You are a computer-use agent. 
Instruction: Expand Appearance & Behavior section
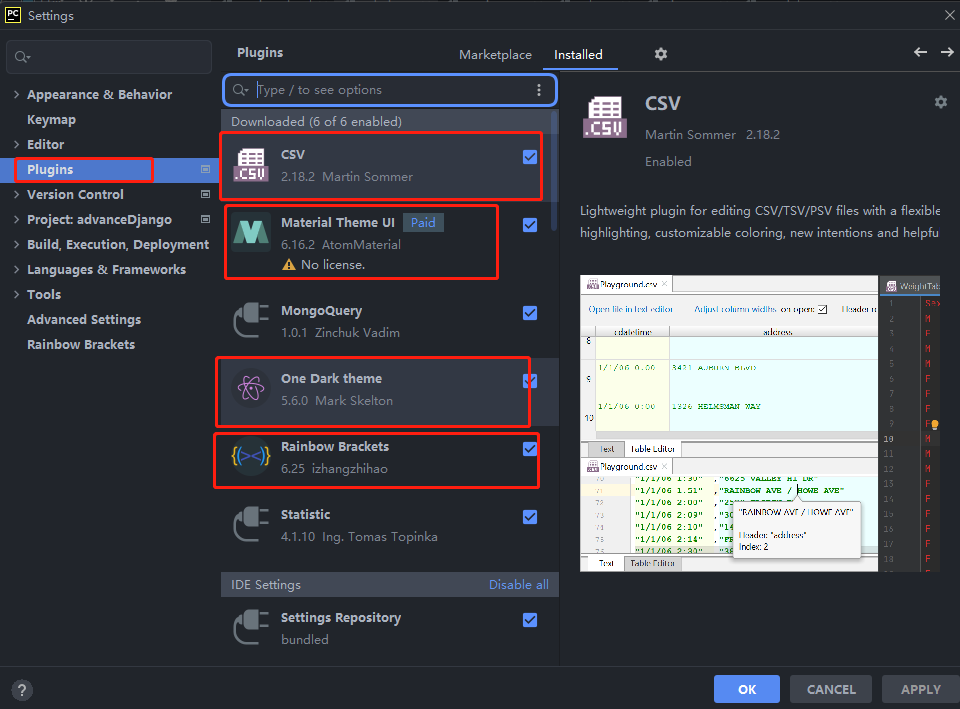pos(16,94)
